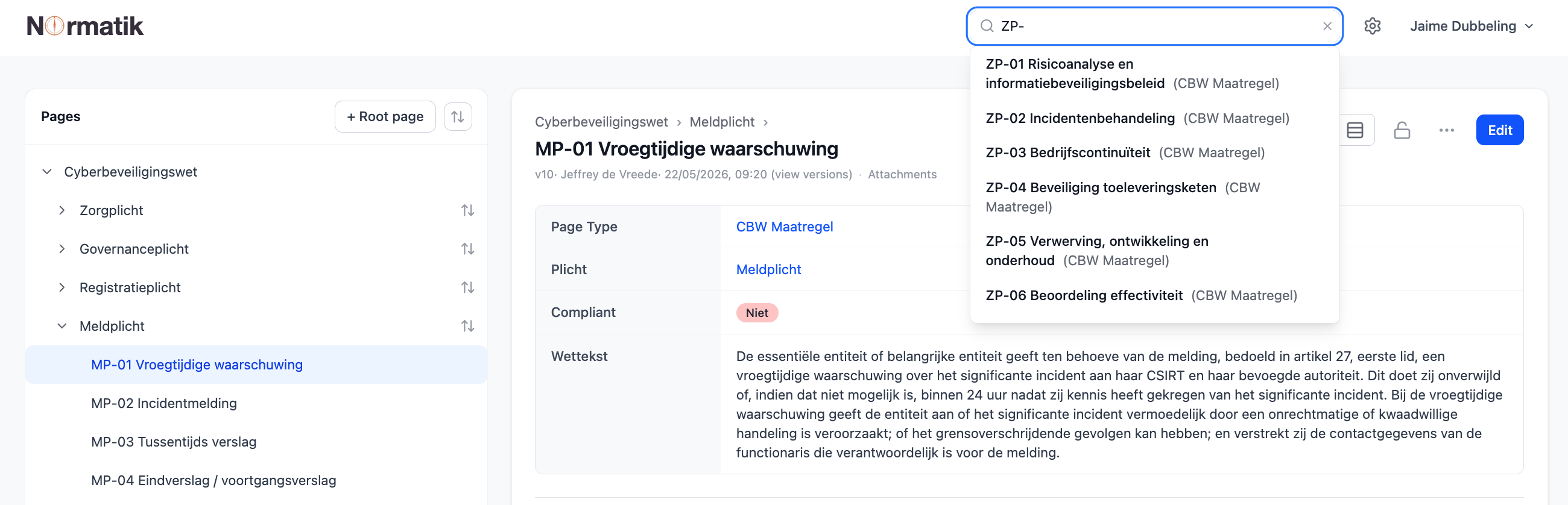Click the page layout view icon
This screenshot has width=1568, height=505.
pos(1355,130)
